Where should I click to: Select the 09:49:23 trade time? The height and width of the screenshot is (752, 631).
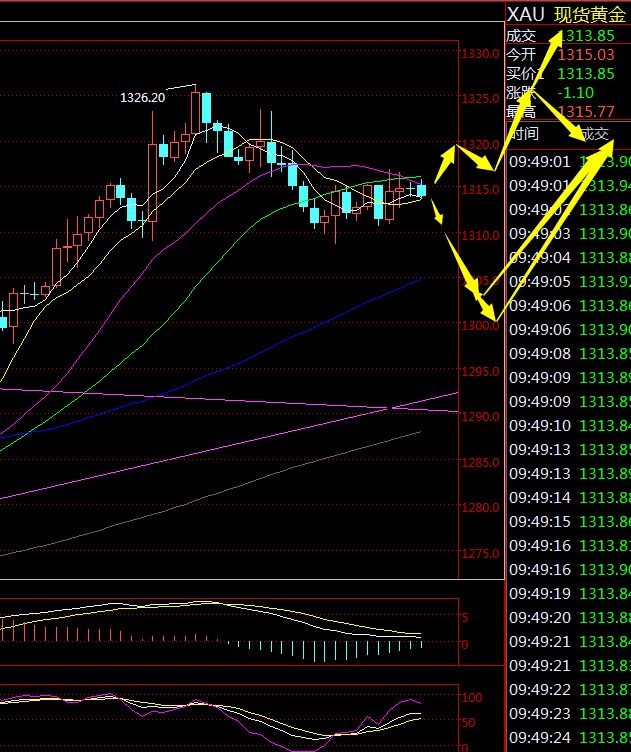[540, 714]
